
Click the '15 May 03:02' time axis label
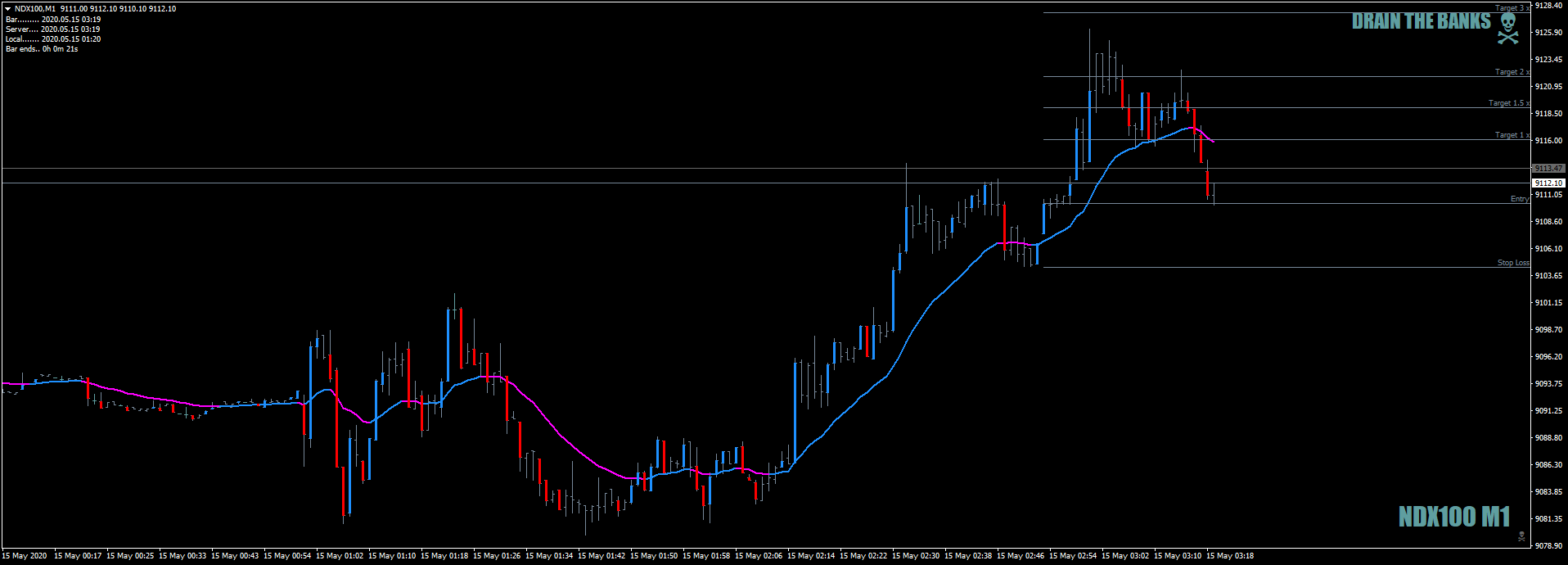pos(1125,556)
